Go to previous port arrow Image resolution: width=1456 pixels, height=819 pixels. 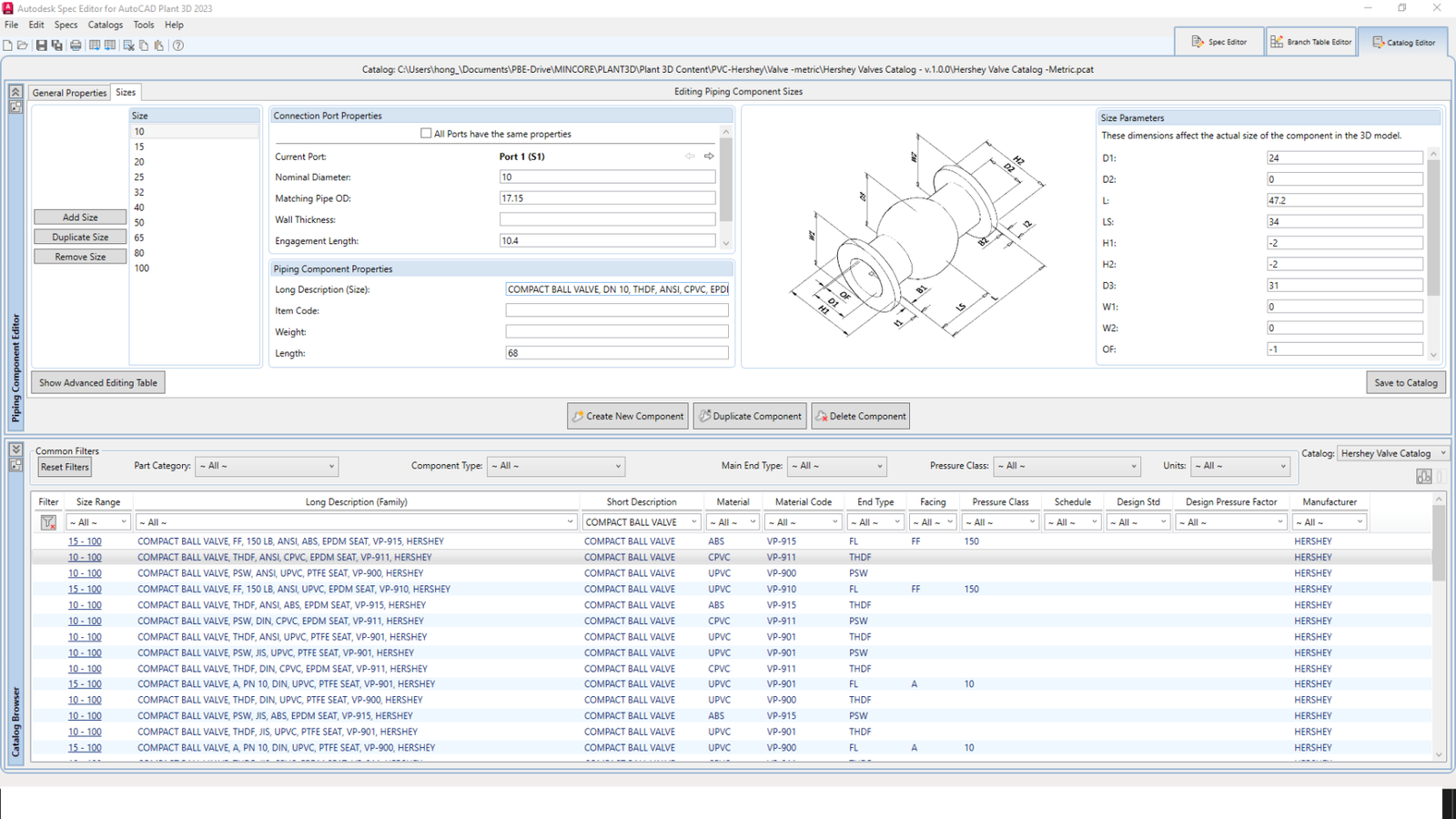click(690, 157)
